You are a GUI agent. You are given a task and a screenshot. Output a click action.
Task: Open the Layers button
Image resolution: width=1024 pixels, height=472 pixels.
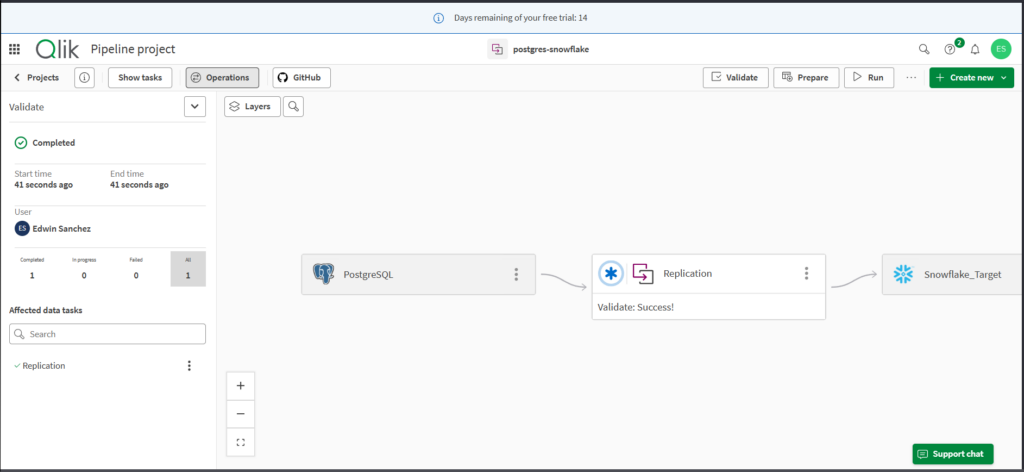[x=252, y=106]
